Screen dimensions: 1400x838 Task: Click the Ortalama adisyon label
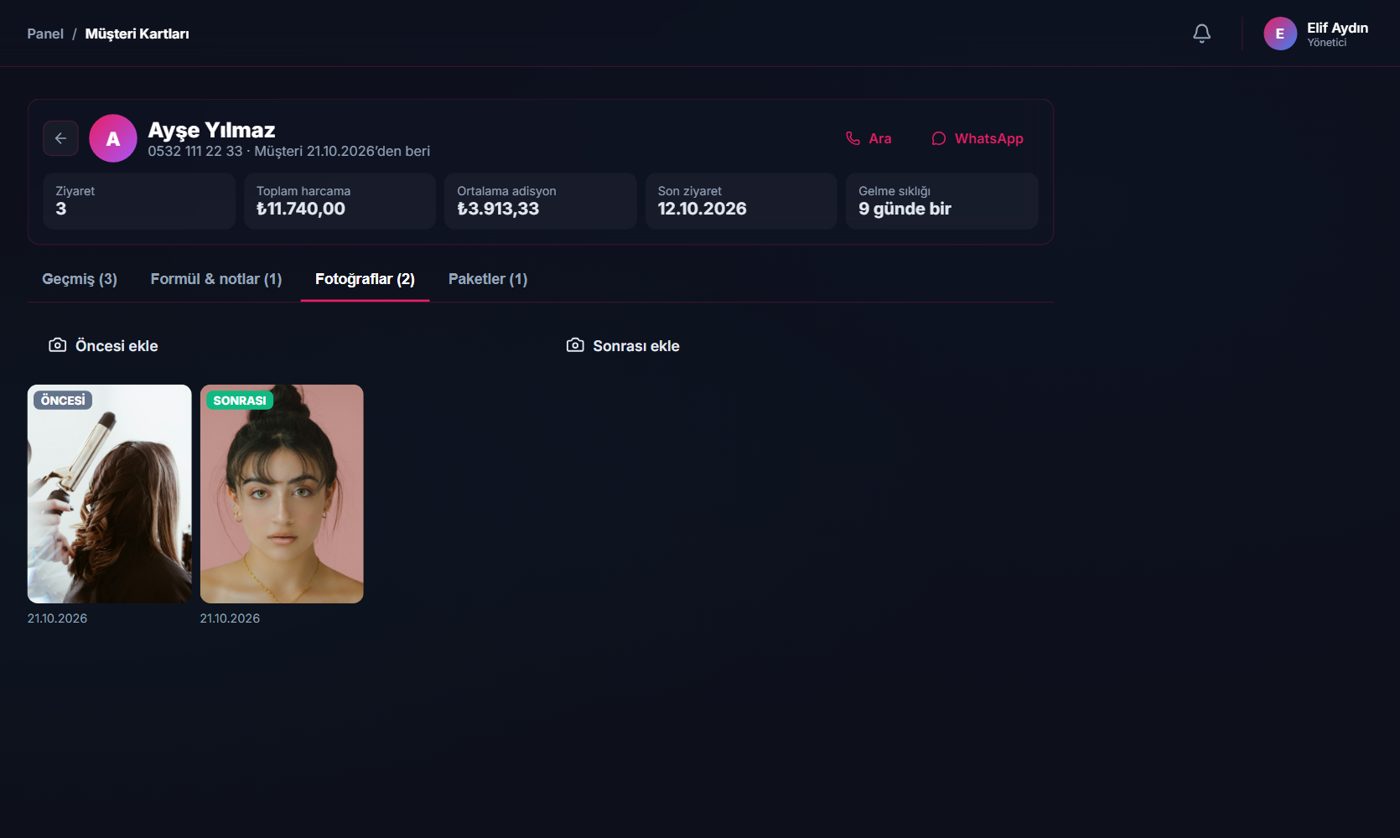click(x=507, y=191)
